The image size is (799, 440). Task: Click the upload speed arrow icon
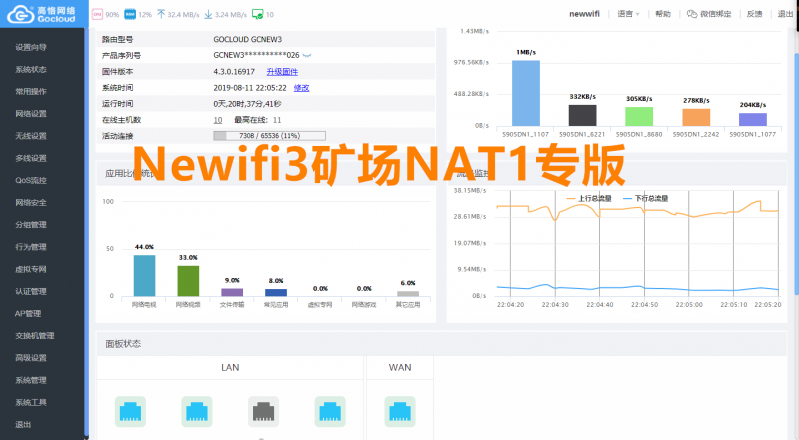click(x=161, y=14)
